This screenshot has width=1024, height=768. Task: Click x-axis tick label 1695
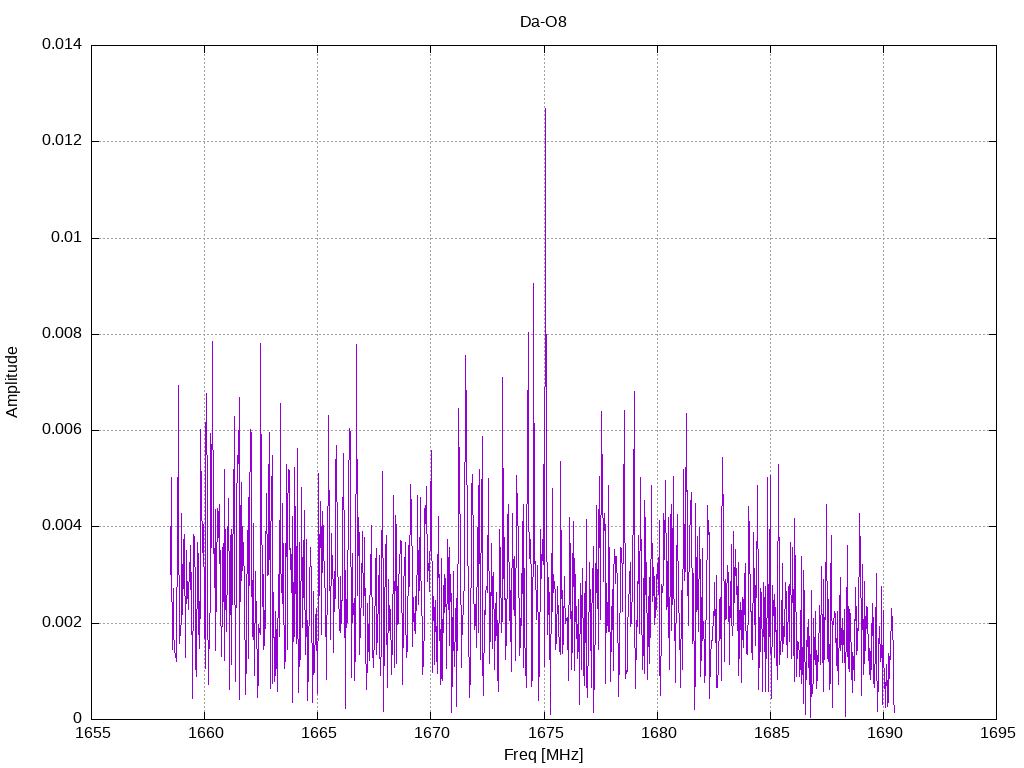(x=997, y=733)
